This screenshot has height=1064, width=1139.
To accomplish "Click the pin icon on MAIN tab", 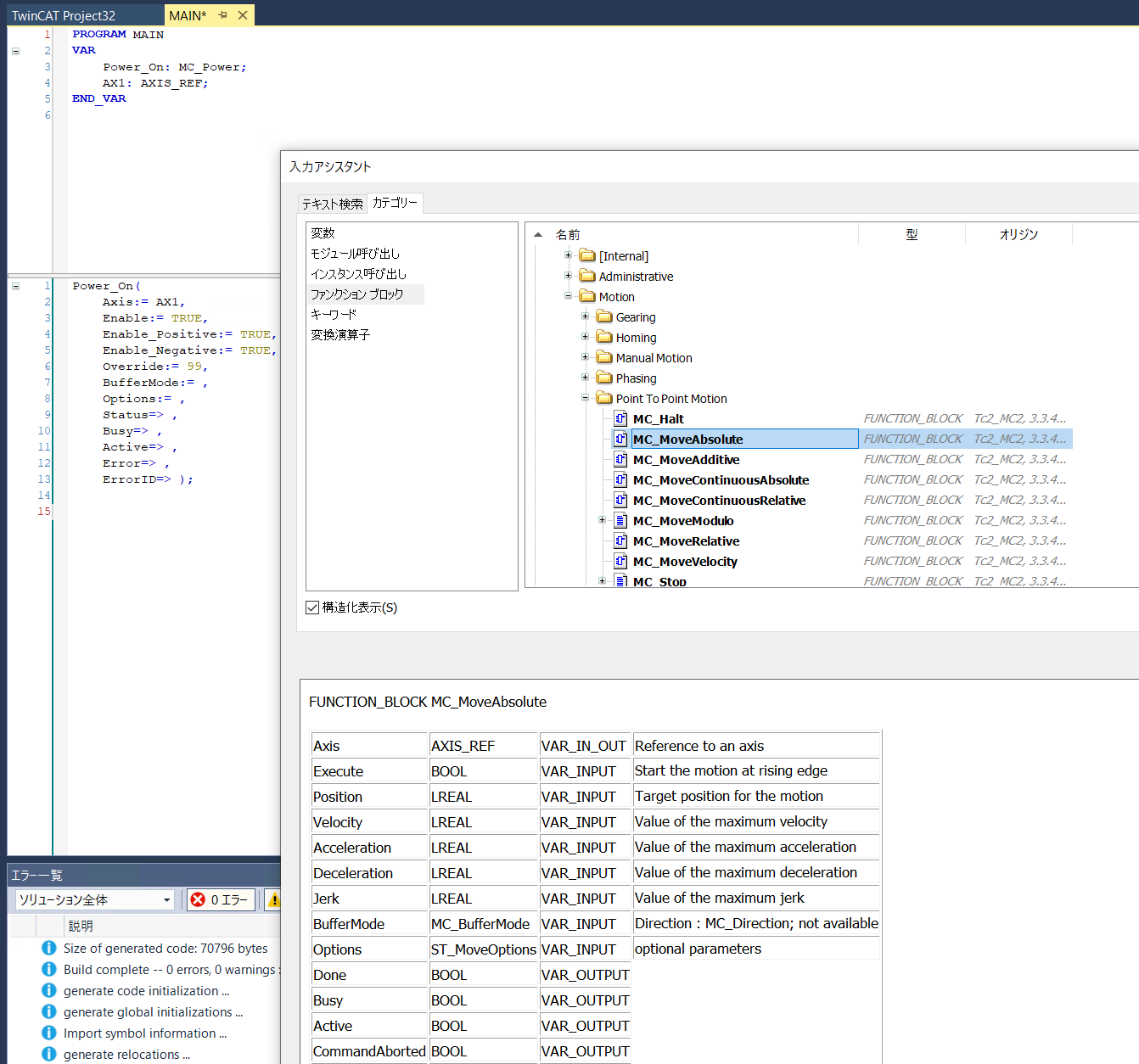I will (223, 15).
